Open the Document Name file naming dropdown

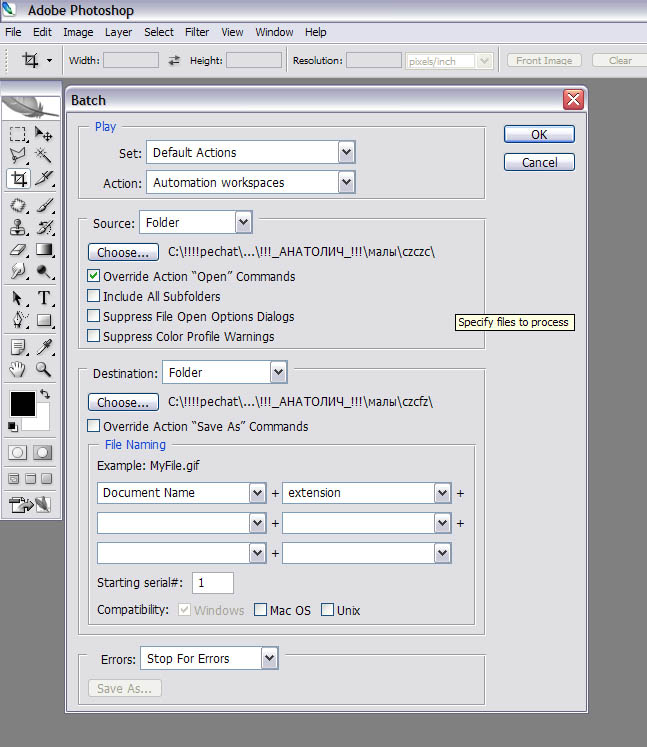coord(182,493)
